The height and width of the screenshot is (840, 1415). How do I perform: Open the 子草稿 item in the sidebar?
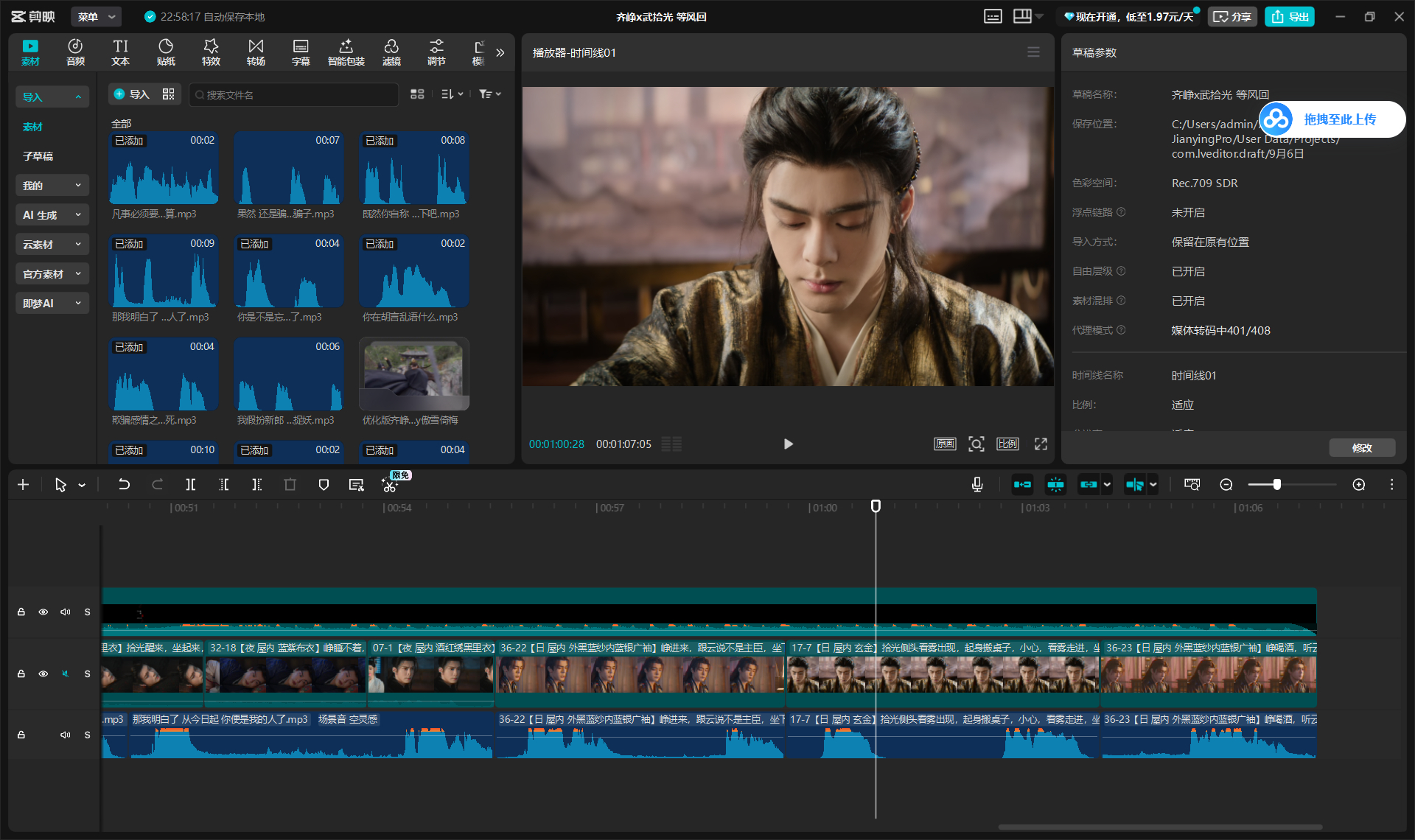click(x=38, y=155)
